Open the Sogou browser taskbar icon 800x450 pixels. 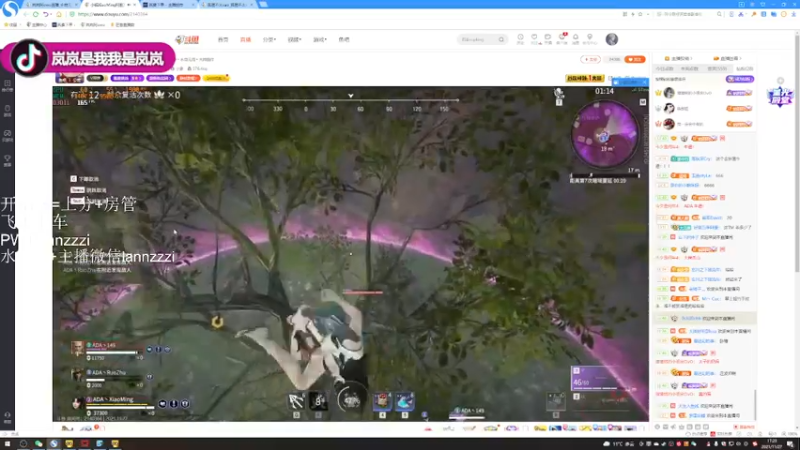pos(54,444)
